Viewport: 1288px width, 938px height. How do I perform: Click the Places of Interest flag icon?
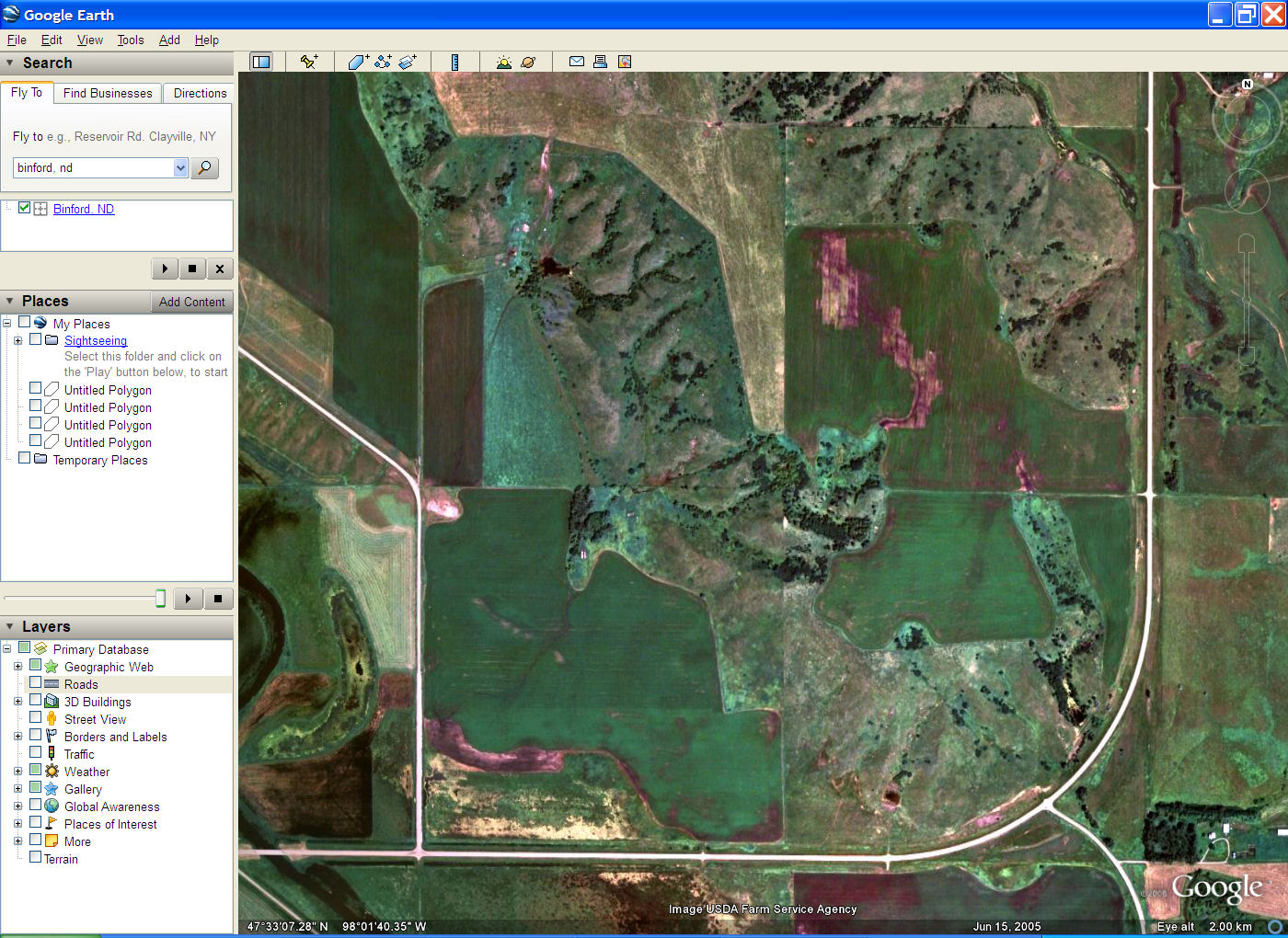click(x=52, y=824)
